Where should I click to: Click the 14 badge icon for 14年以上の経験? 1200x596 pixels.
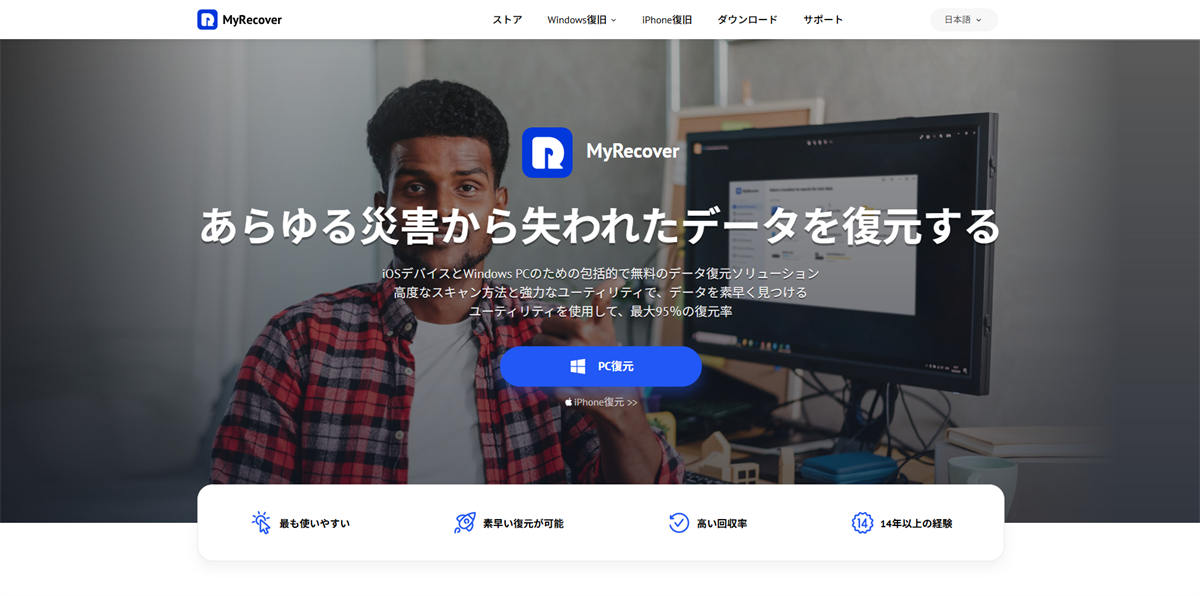[x=862, y=523]
